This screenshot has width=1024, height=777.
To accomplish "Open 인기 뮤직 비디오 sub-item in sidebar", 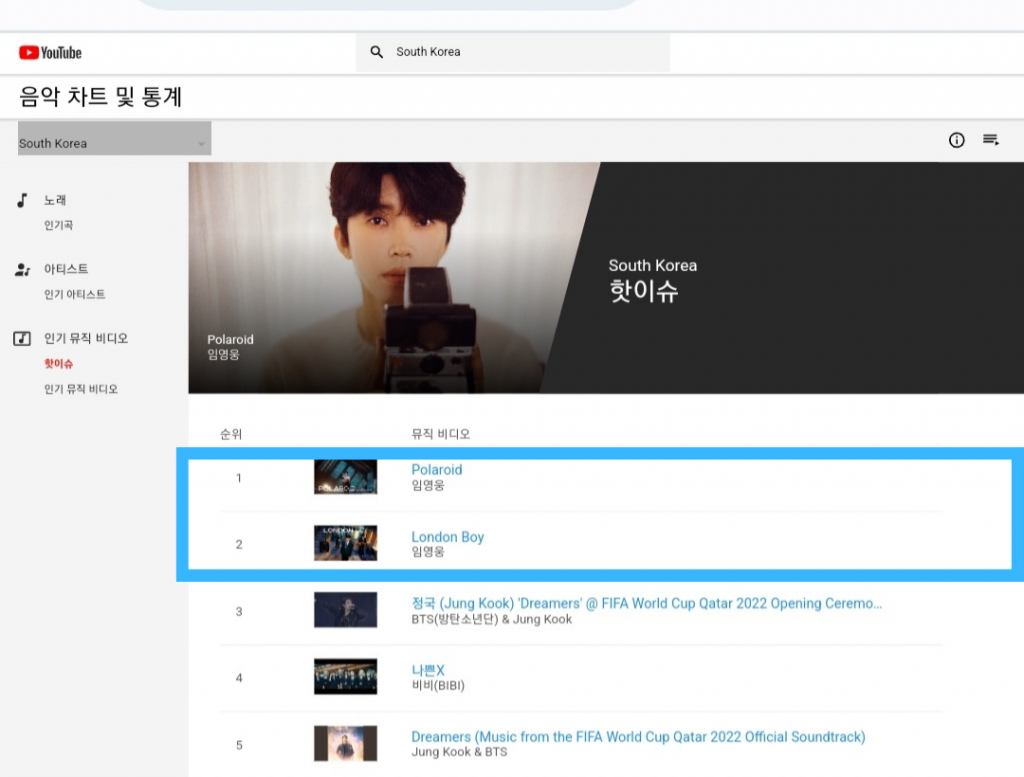I will click(x=81, y=389).
